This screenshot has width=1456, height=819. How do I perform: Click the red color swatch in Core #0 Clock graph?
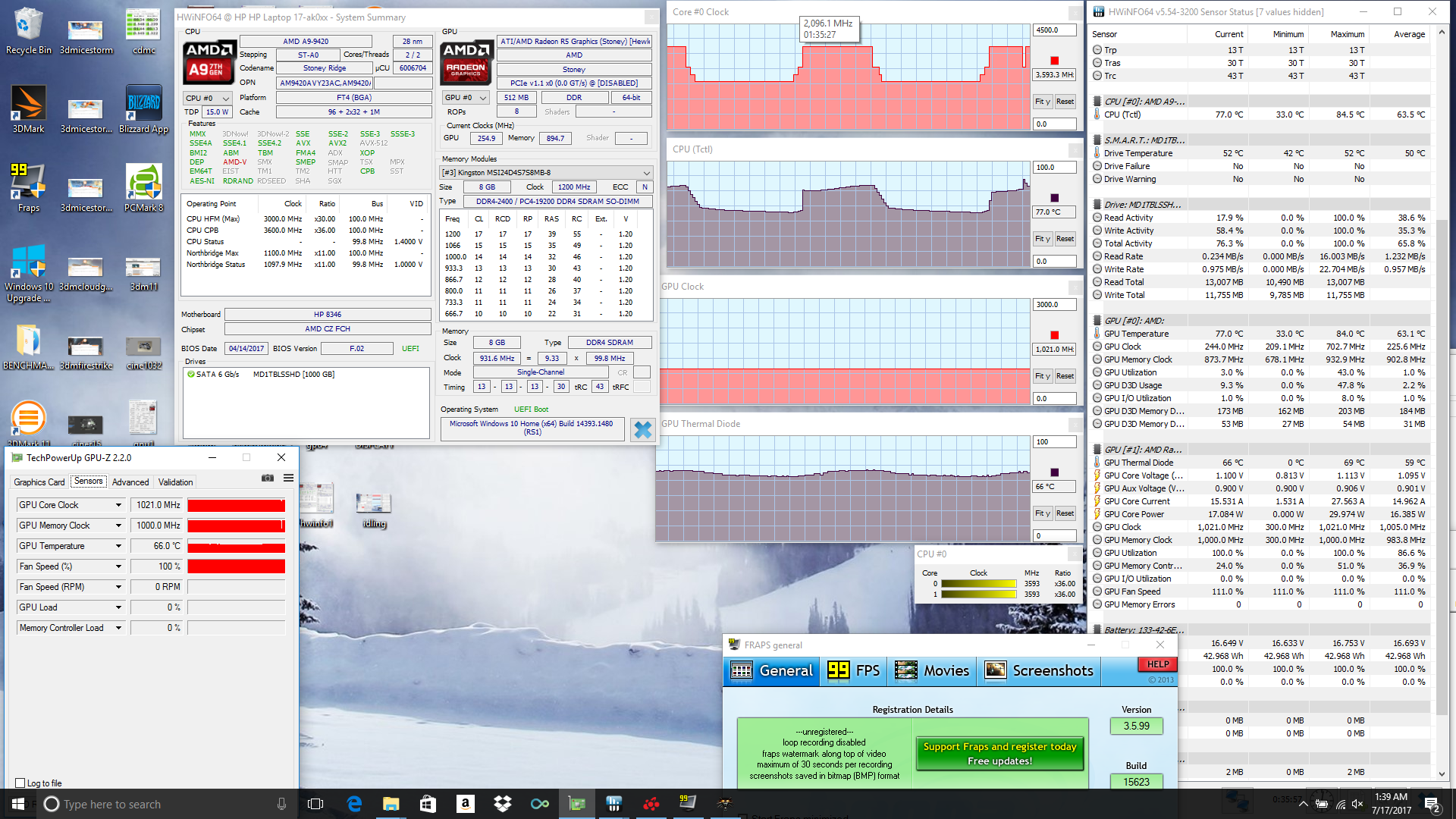(1054, 61)
